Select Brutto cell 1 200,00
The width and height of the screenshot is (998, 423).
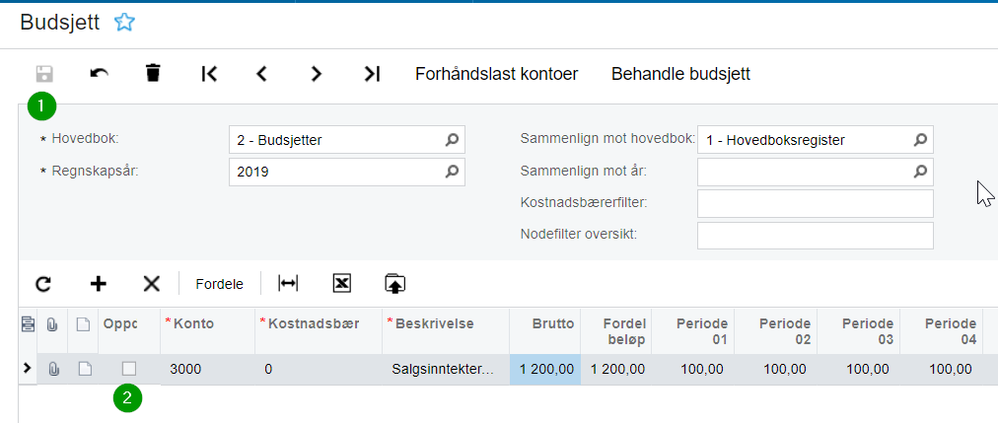tap(545, 369)
